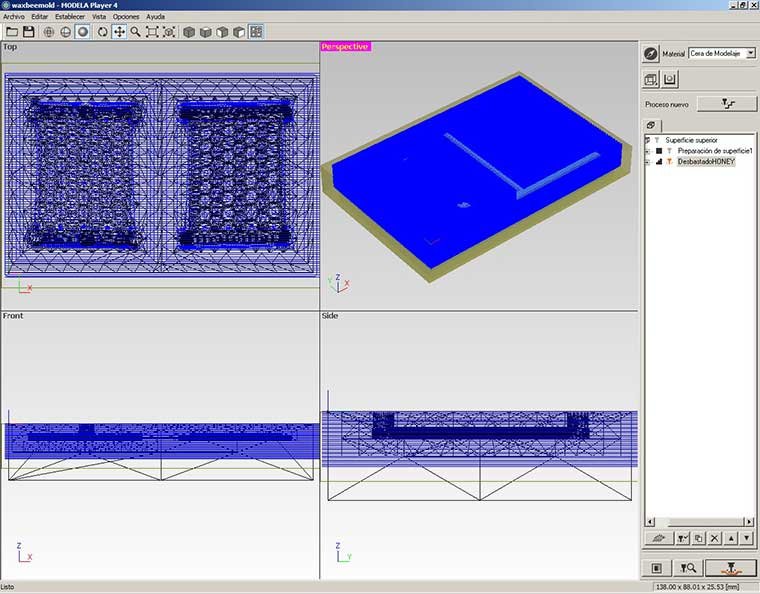Activate the Rotate view tool
This screenshot has width=760, height=594.
pos(102,32)
